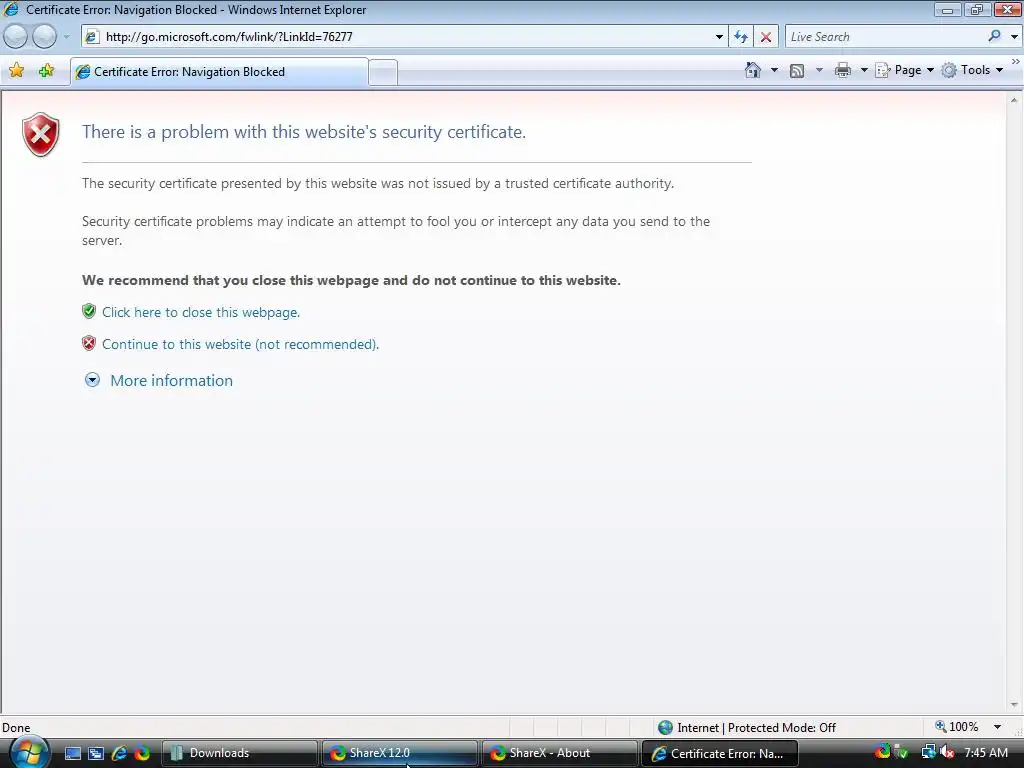Open the recent pages dropdown arrow
Screen dimensions: 1024x768
pyautogui.click(x=66, y=37)
